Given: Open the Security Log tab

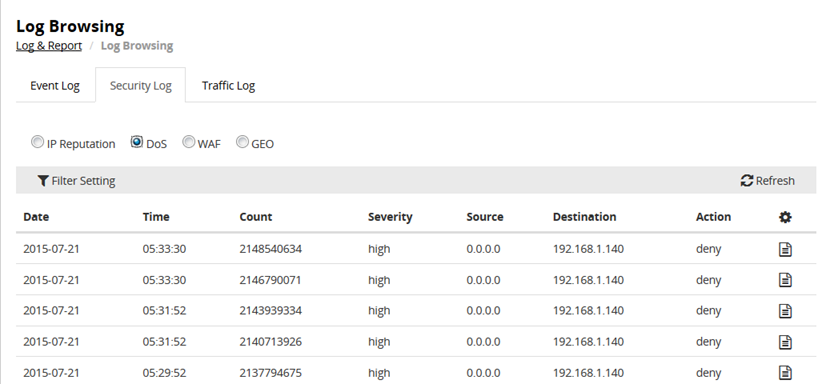Looking at the screenshot, I should click(x=140, y=85).
